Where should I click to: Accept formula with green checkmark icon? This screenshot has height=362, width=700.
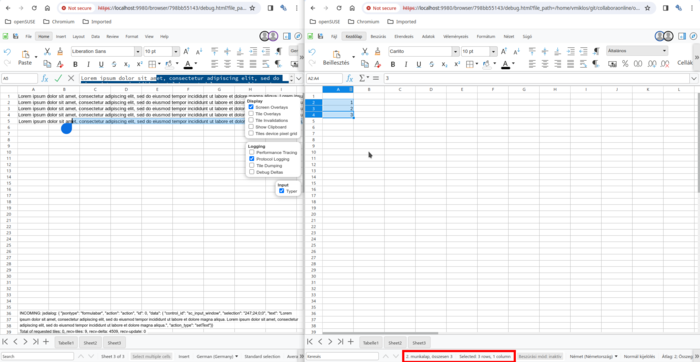coord(58,78)
